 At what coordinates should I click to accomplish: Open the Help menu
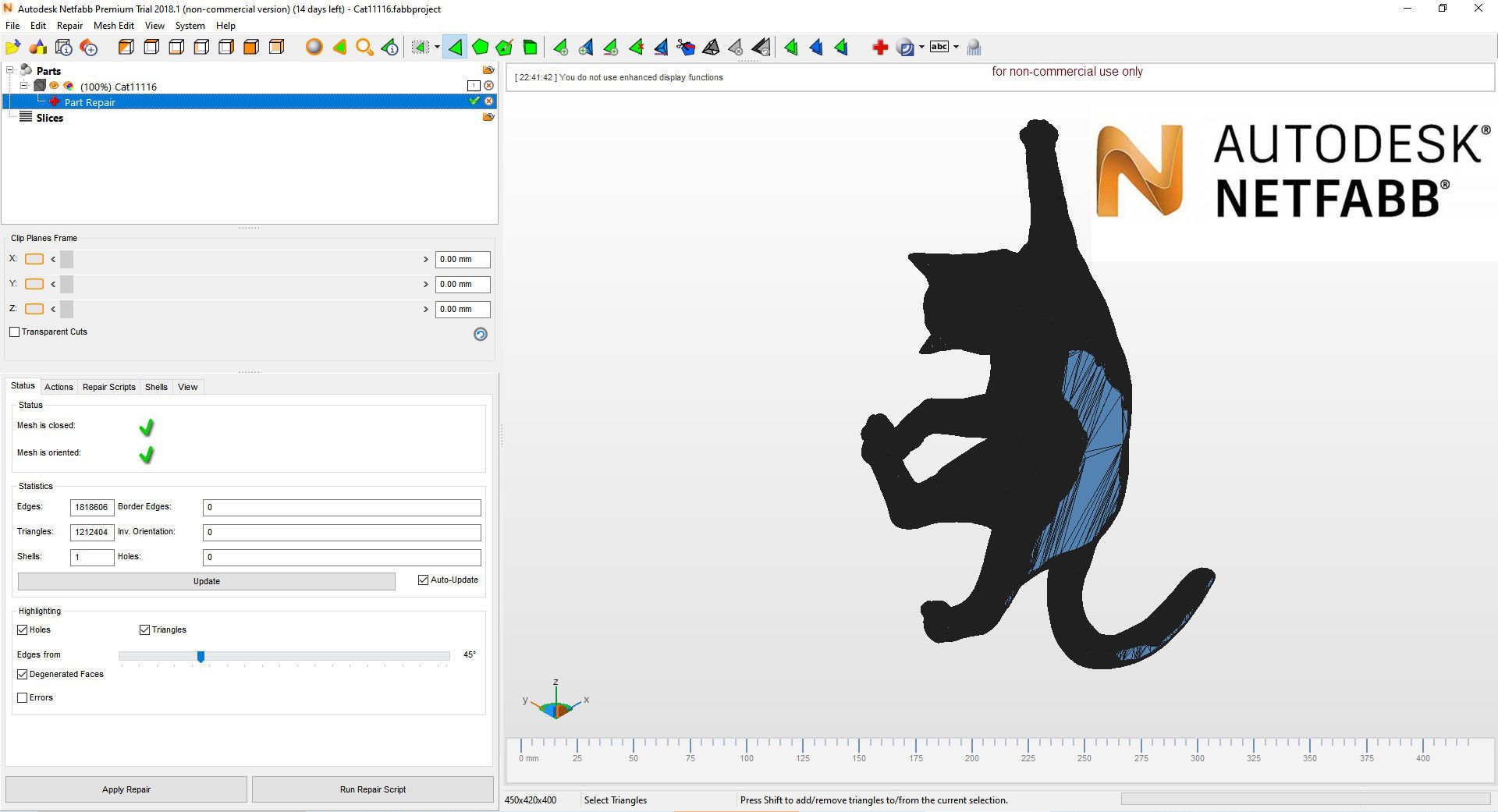(225, 26)
